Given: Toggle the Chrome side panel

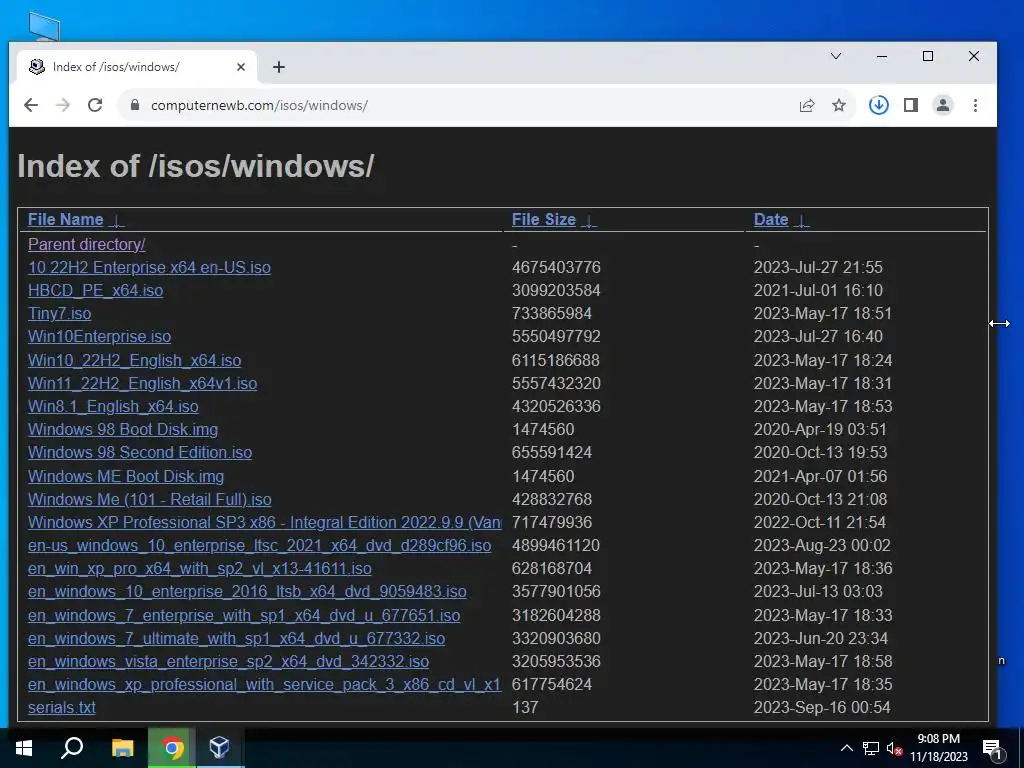Looking at the screenshot, I should [x=911, y=105].
